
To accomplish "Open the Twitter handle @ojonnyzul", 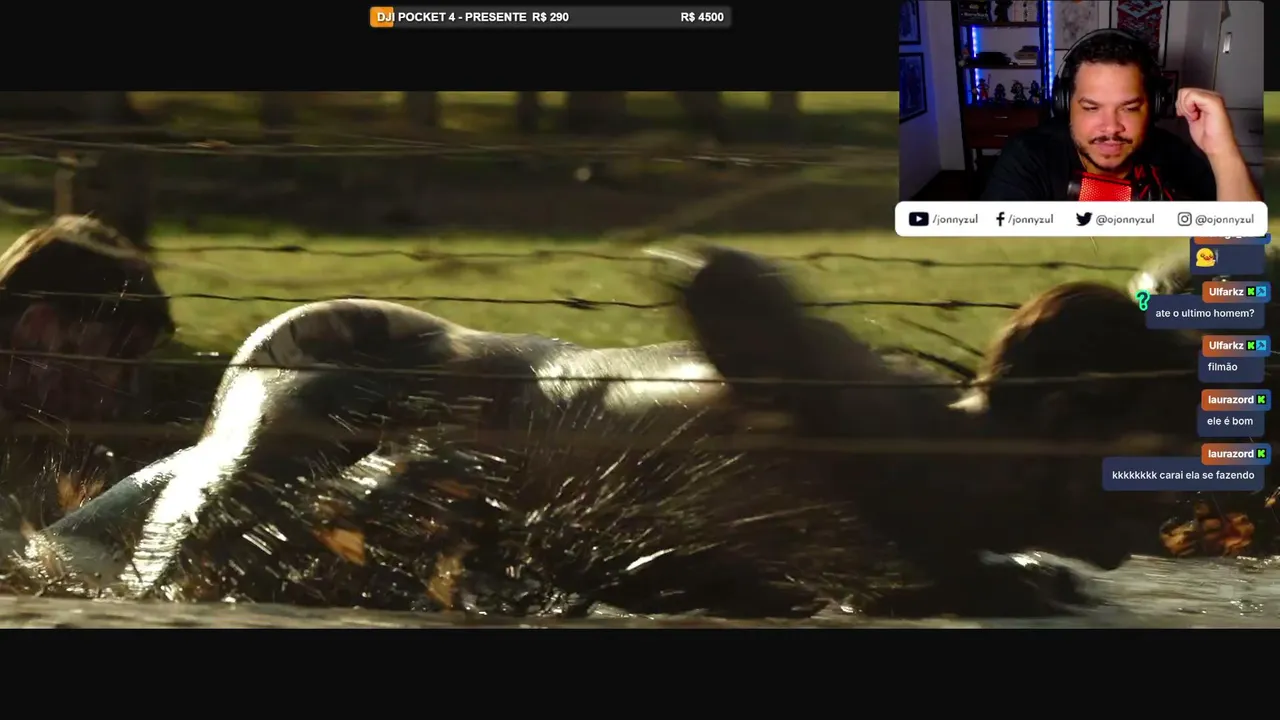I will (1125, 220).
